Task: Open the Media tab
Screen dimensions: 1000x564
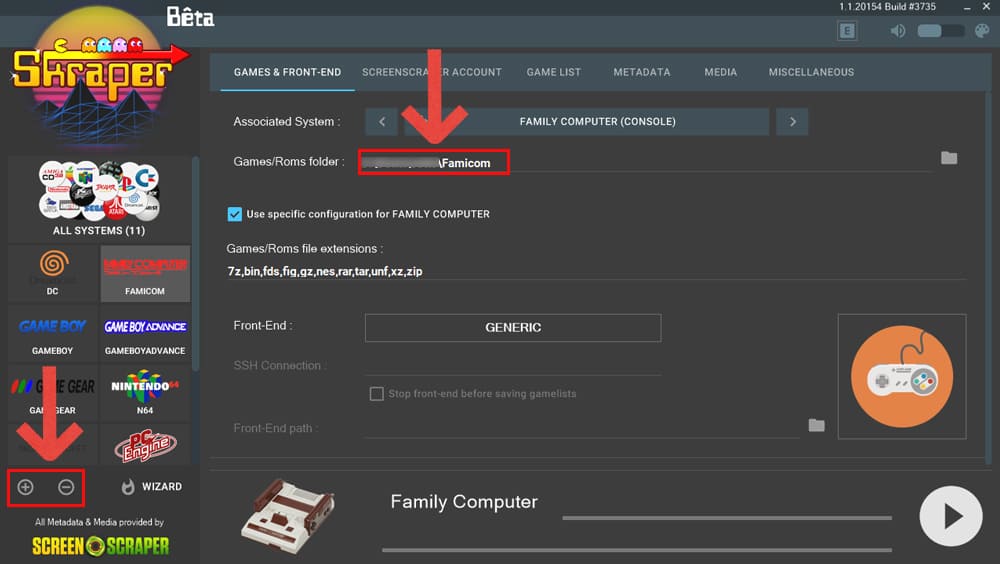Action: [x=721, y=72]
